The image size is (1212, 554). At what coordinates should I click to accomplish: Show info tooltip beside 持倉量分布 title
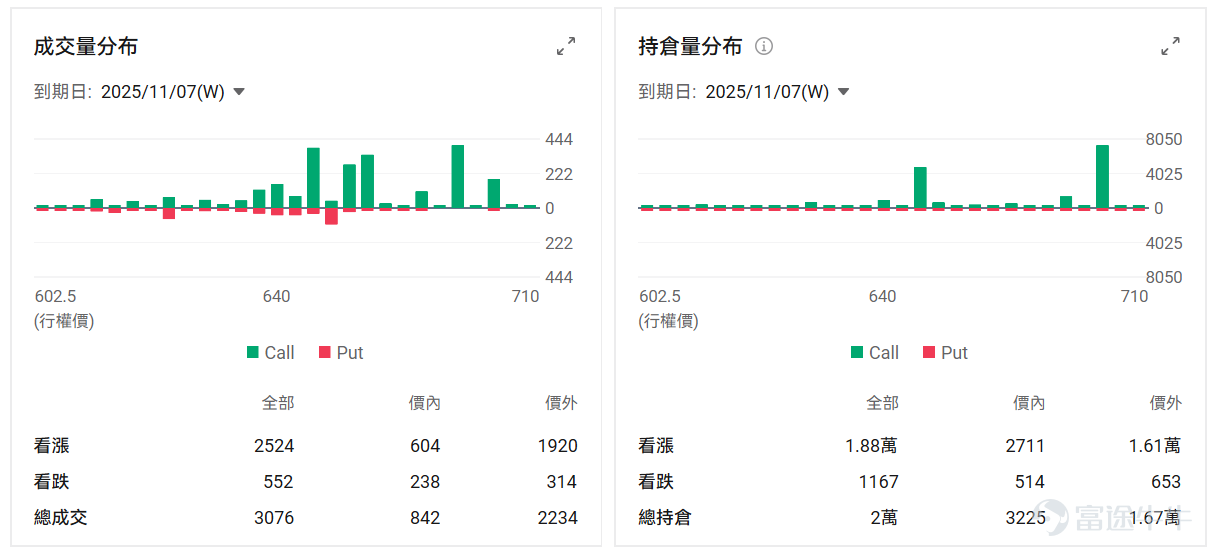click(764, 46)
